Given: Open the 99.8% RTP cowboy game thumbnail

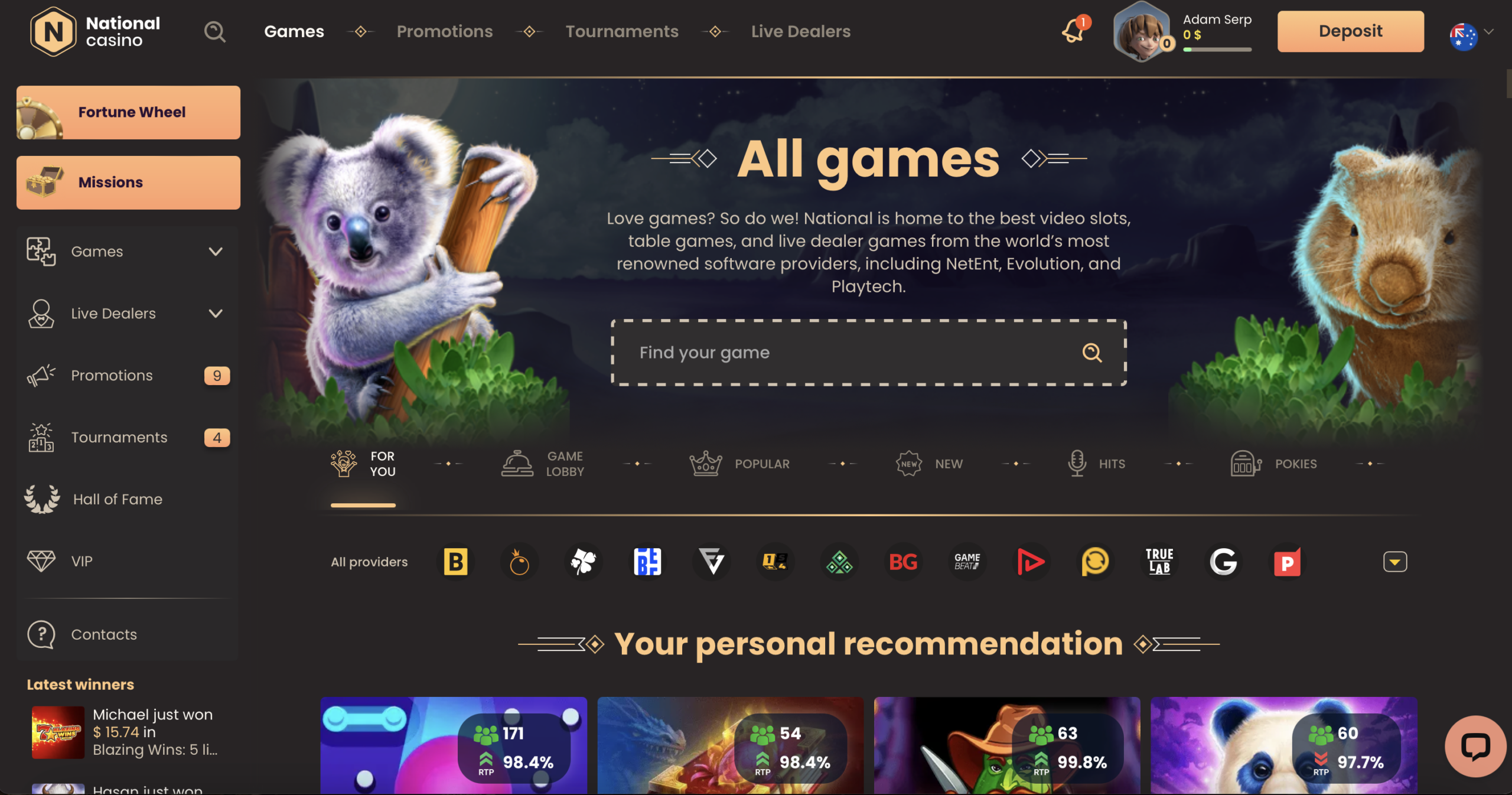Looking at the screenshot, I should pyautogui.click(x=1007, y=745).
